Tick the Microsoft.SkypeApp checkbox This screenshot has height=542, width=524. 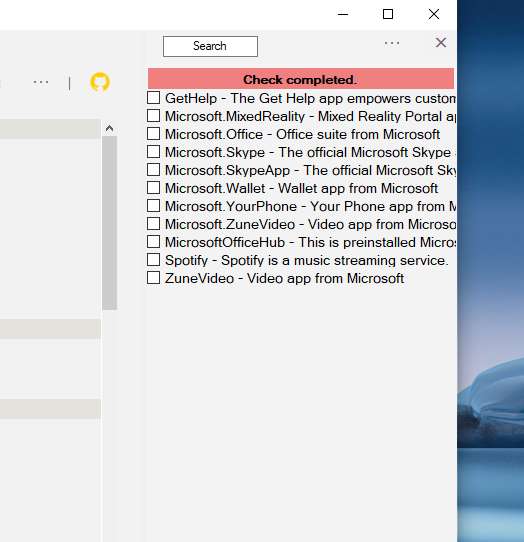(x=153, y=170)
